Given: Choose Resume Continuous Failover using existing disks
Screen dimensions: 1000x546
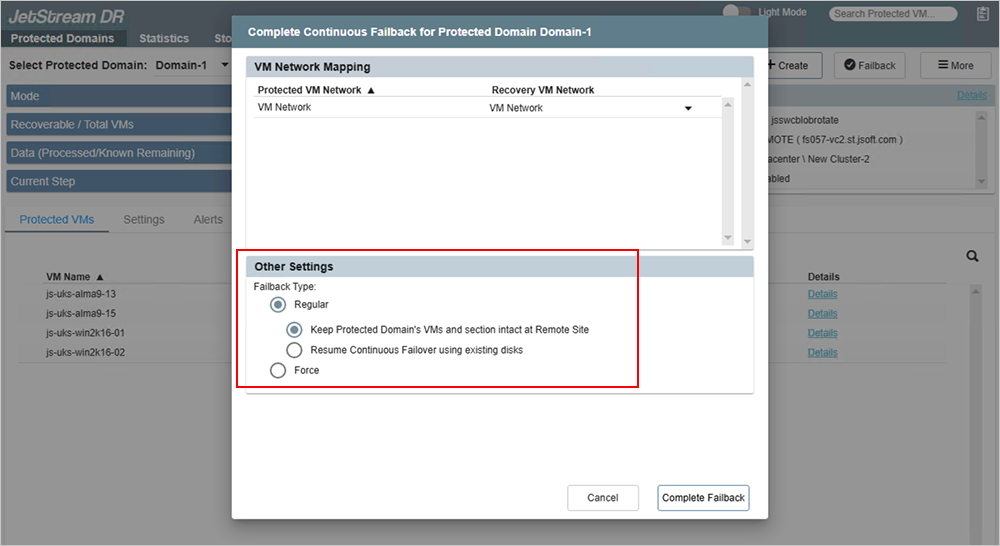Looking at the screenshot, I should pos(294,350).
